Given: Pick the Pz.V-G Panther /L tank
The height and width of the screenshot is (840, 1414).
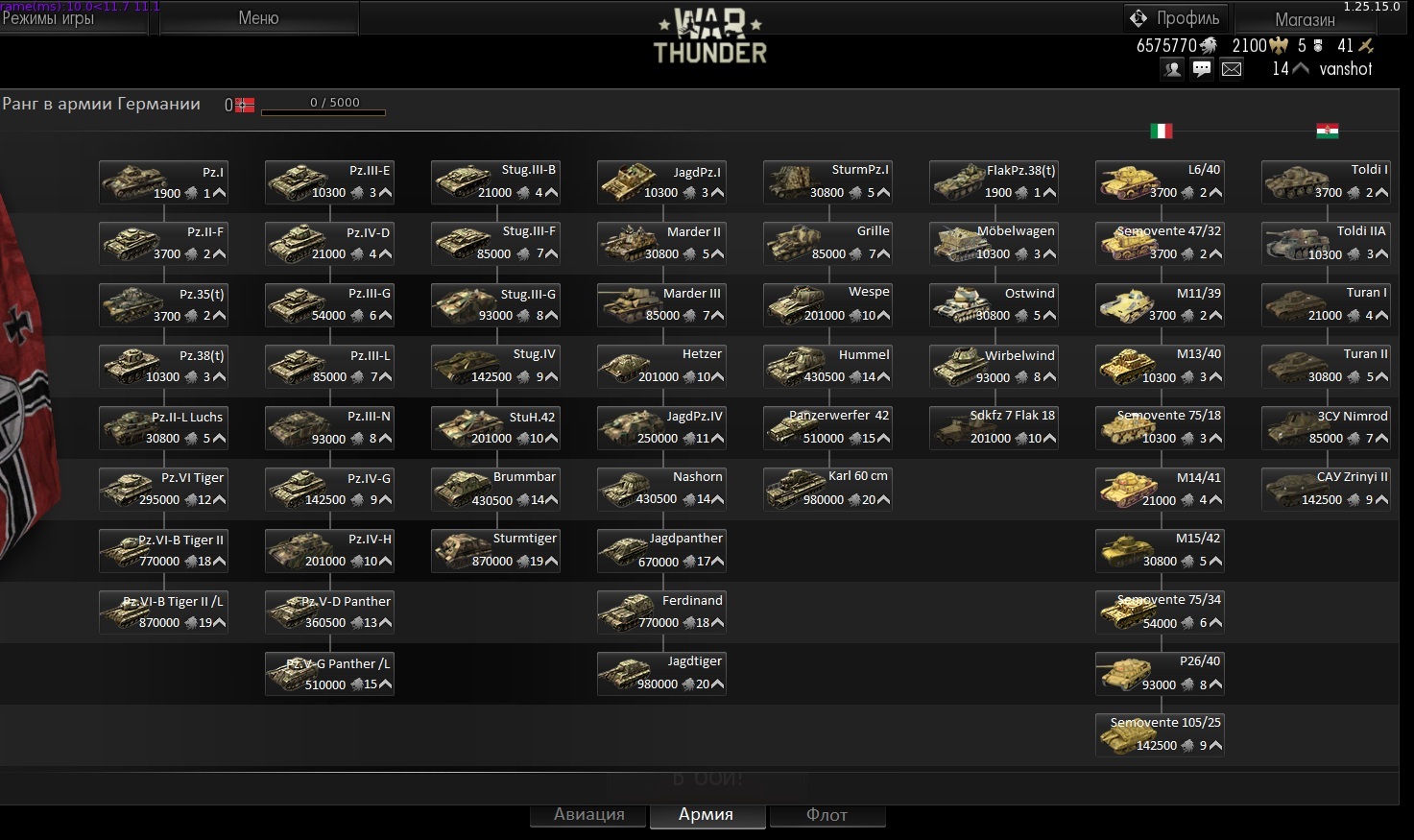Looking at the screenshot, I should tap(329, 674).
